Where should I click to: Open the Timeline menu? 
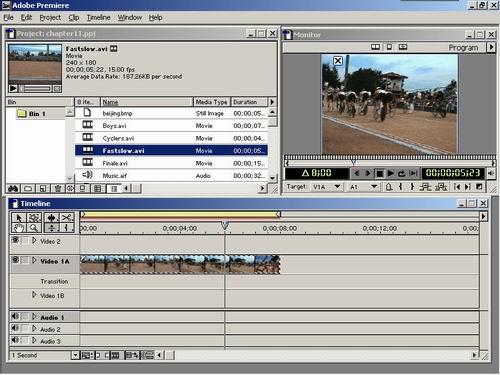coord(98,17)
